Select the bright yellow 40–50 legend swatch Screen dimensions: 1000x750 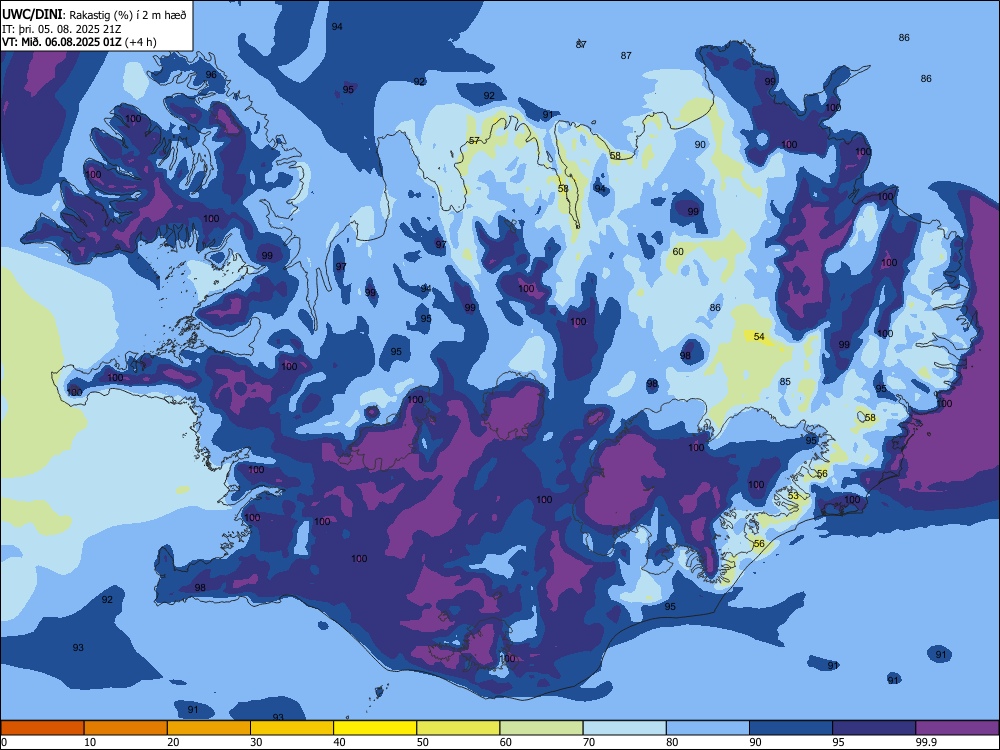pyautogui.click(x=375, y=728)
